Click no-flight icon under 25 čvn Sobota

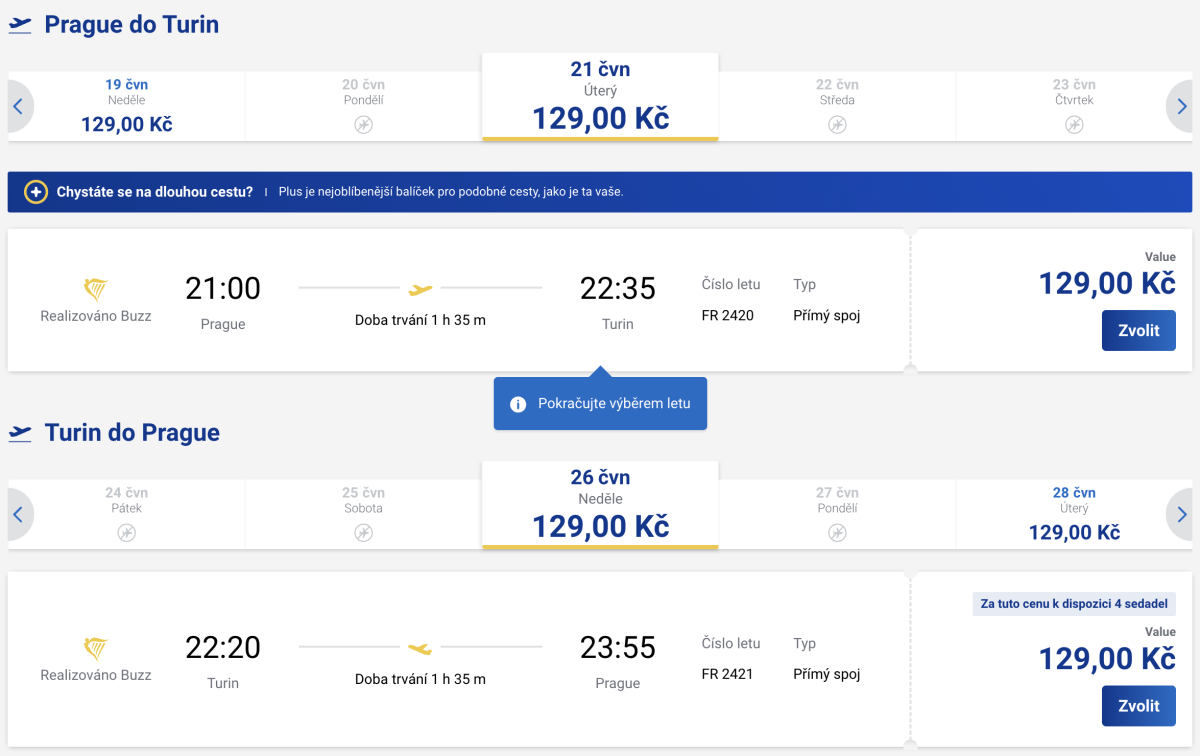[363, 533]
